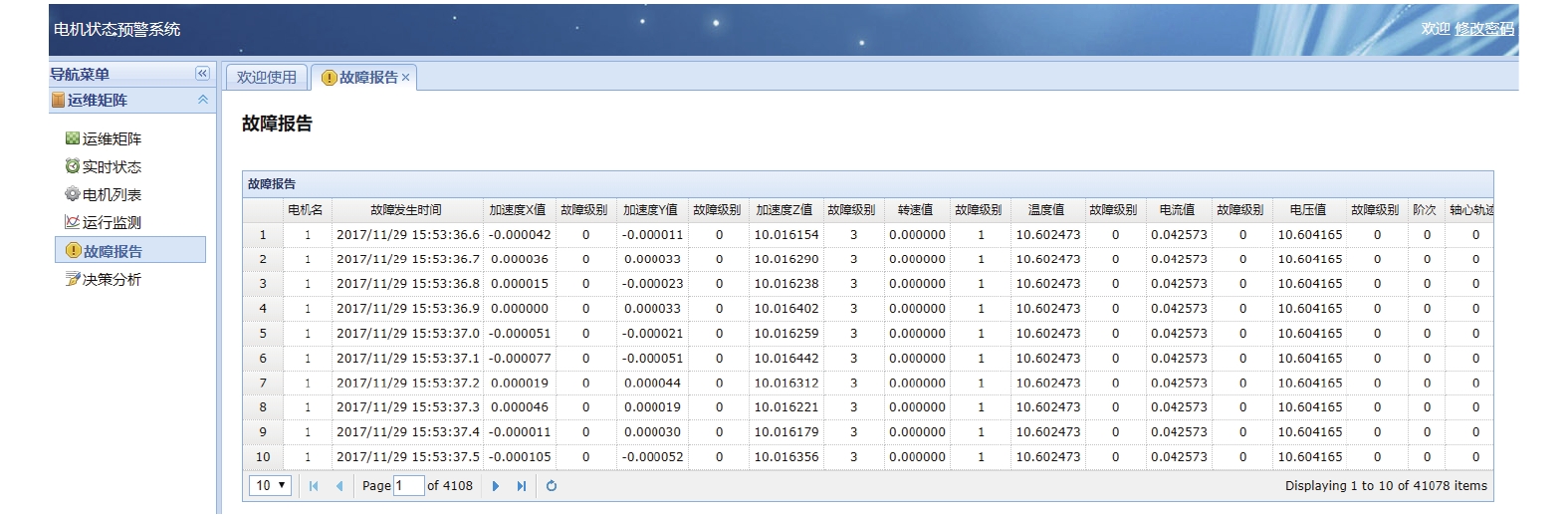This screenshot has width=1568, height=518.
Task: Click the 修改密码 link in header
Action: (1484, 29)
